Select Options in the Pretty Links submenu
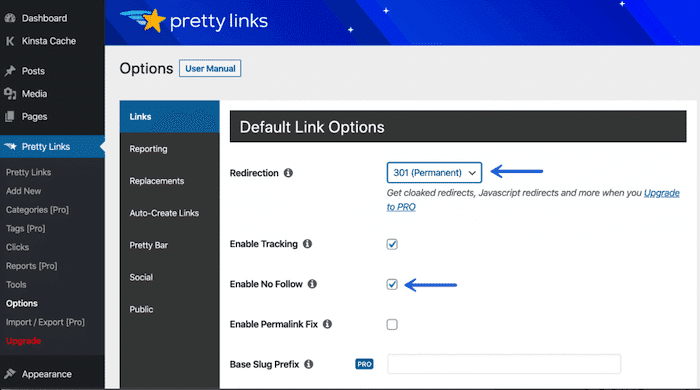The width and height of the screenshot is (700, 390). 22,303
